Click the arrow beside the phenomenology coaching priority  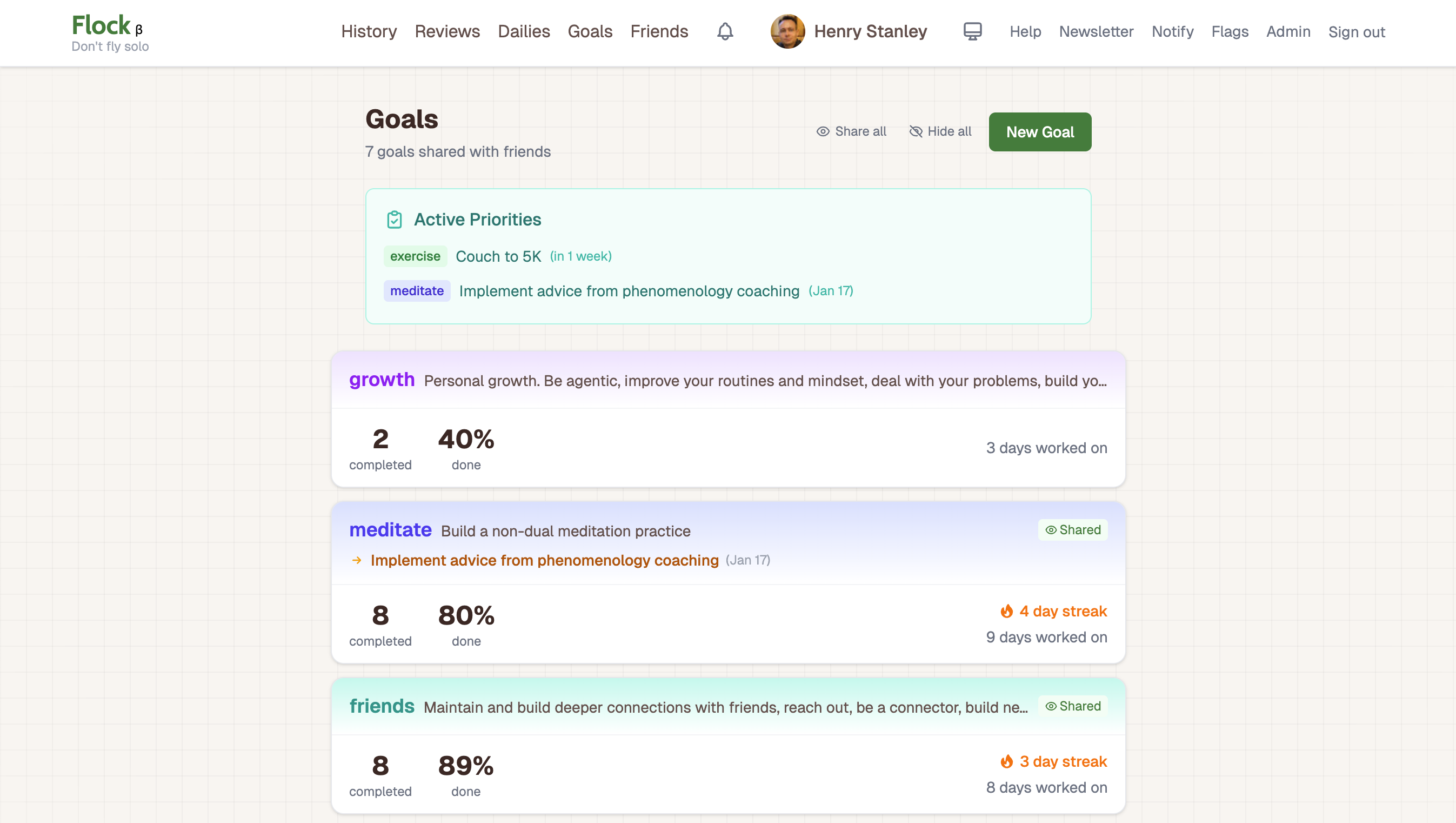357,561
